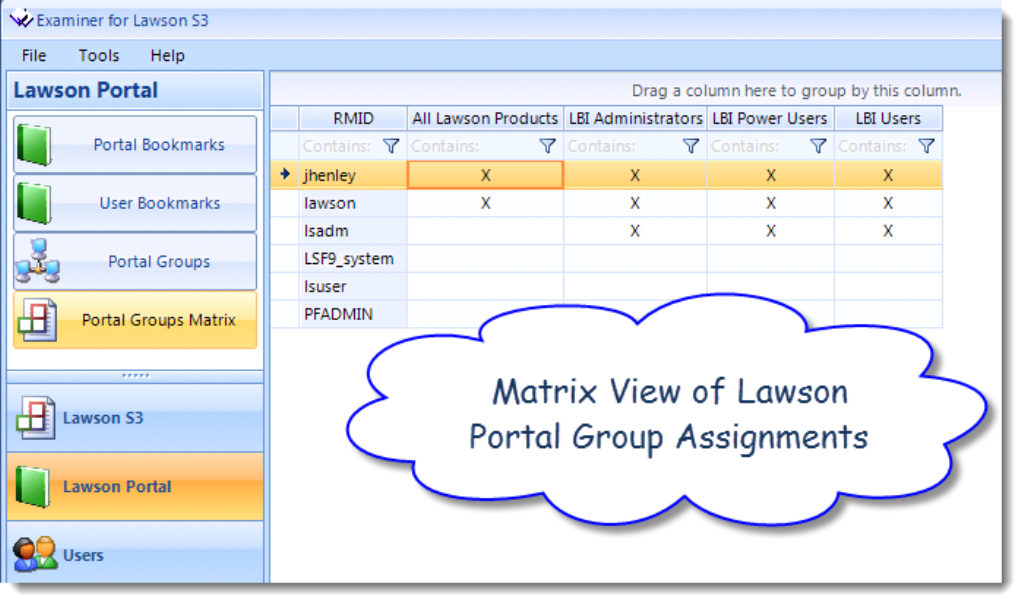Open the File menu
The image size is (1024, 605).
coord(34,56)
